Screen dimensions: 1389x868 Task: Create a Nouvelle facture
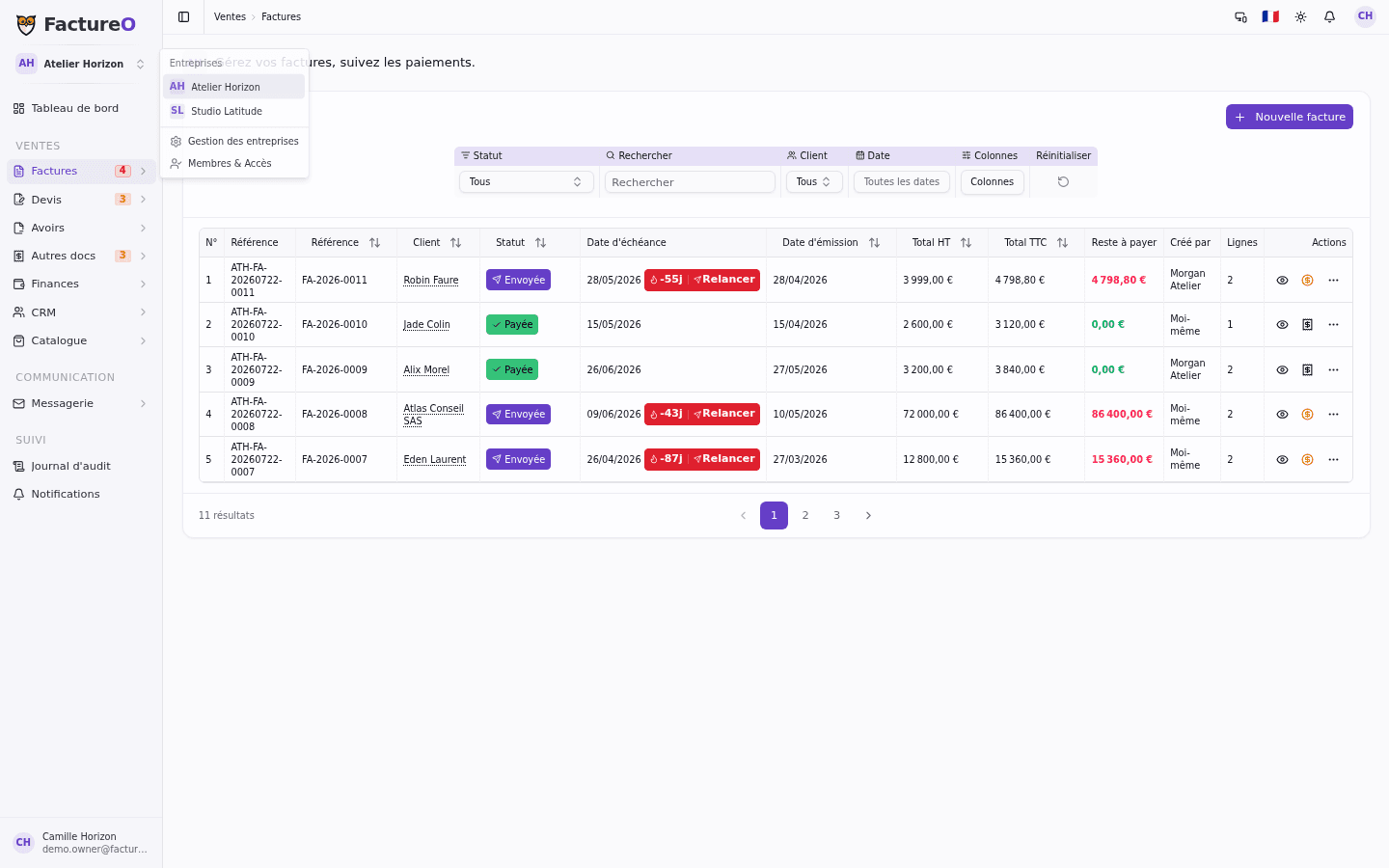point(1290,117)
